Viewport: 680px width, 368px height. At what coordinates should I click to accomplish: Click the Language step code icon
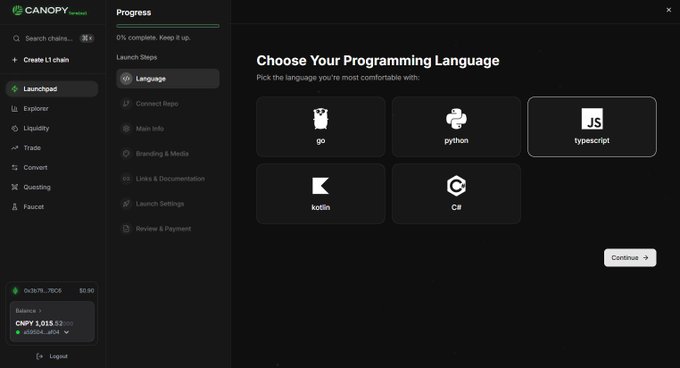pyautogui.click(x=126, y=78)
